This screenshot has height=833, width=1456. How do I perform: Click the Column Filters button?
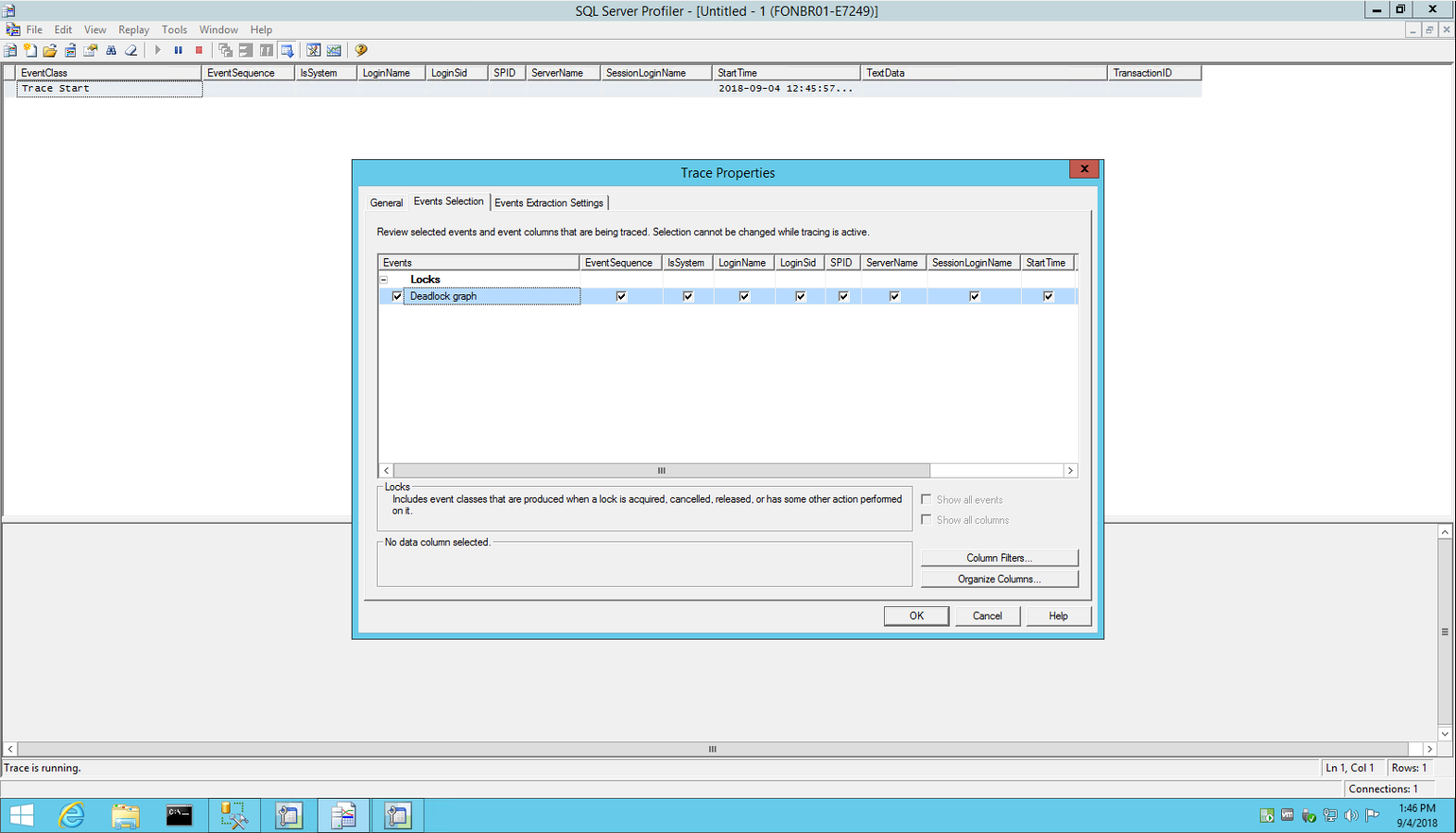(1000, 558)
